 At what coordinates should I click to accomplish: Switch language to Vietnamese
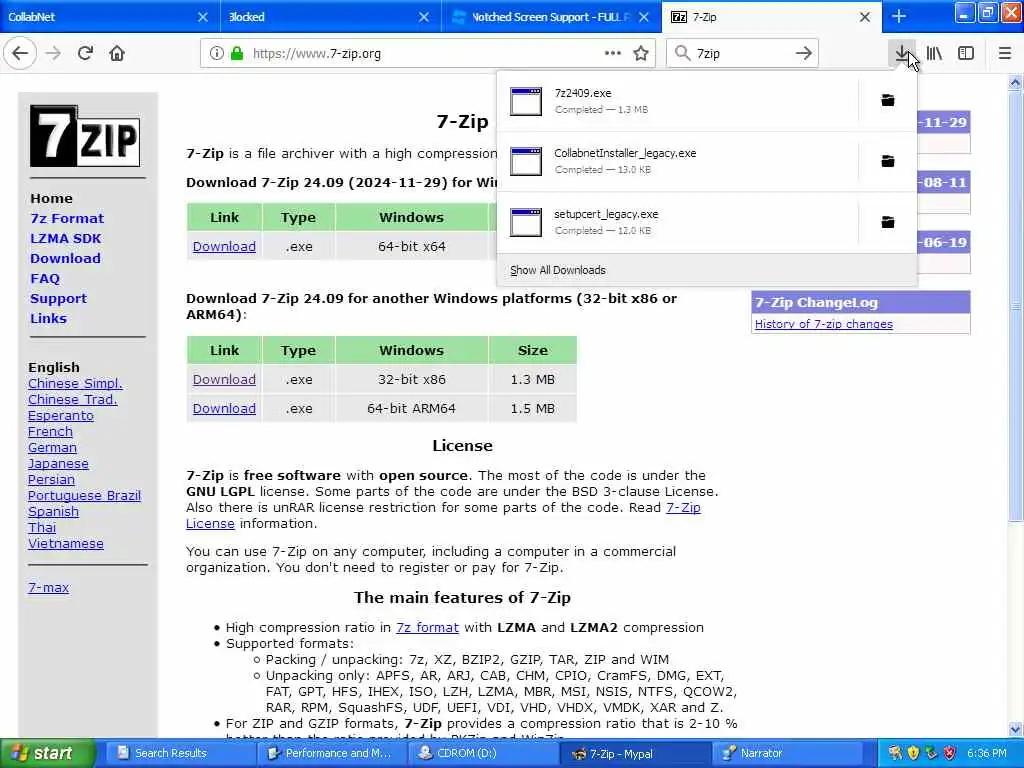tap(66, 543)
